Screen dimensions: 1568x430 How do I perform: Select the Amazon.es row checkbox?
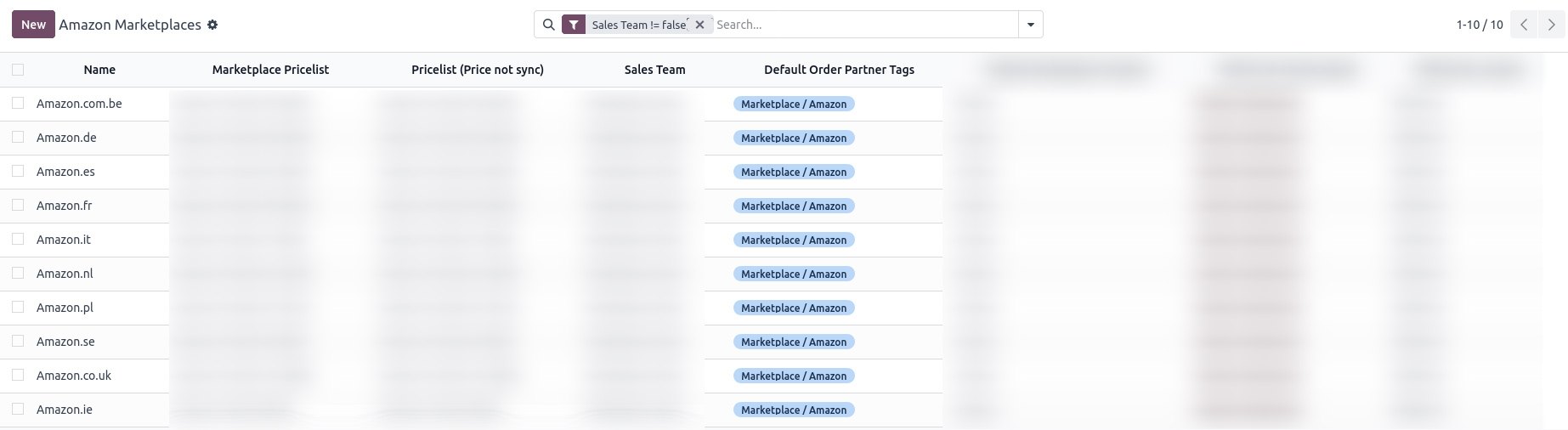[18, 171]
